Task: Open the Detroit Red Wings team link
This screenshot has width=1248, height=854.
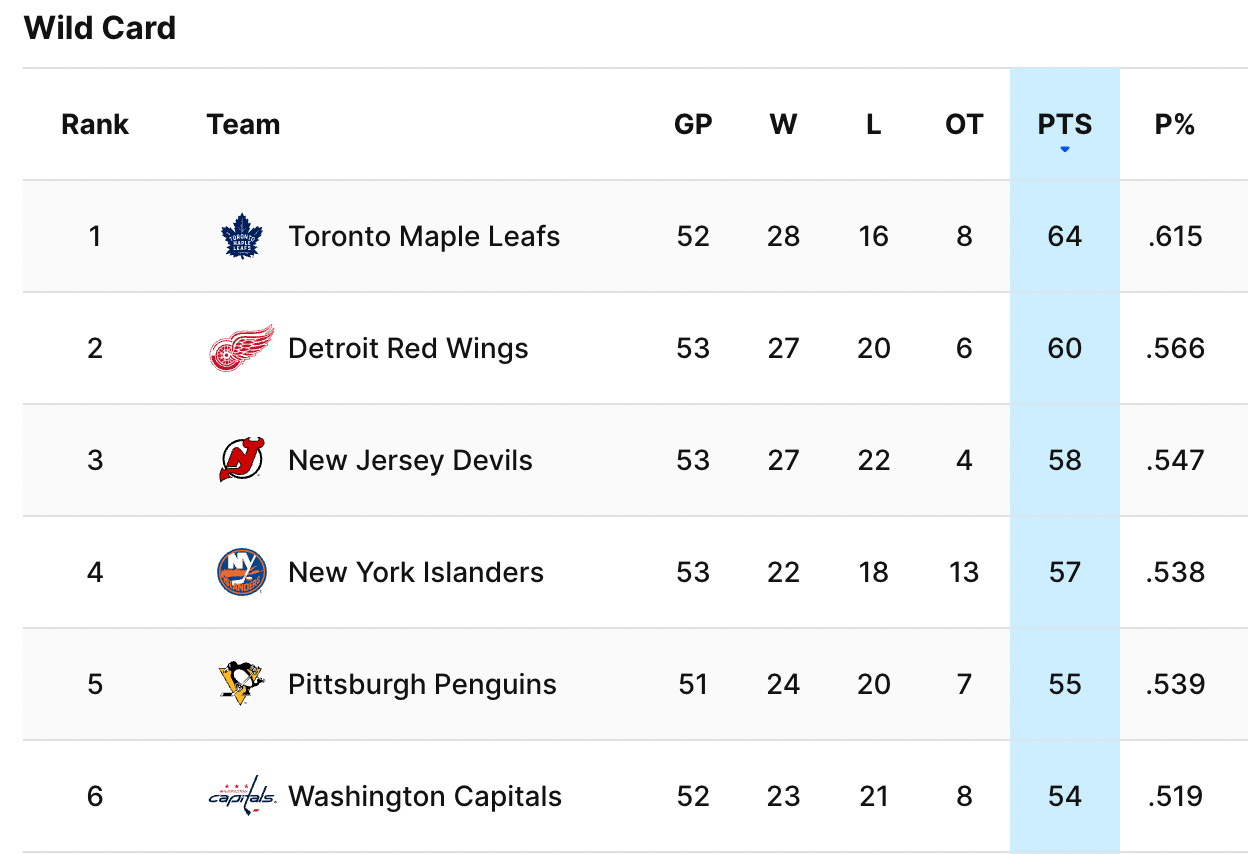Action: pyautogui.click(x=408, y=348)
